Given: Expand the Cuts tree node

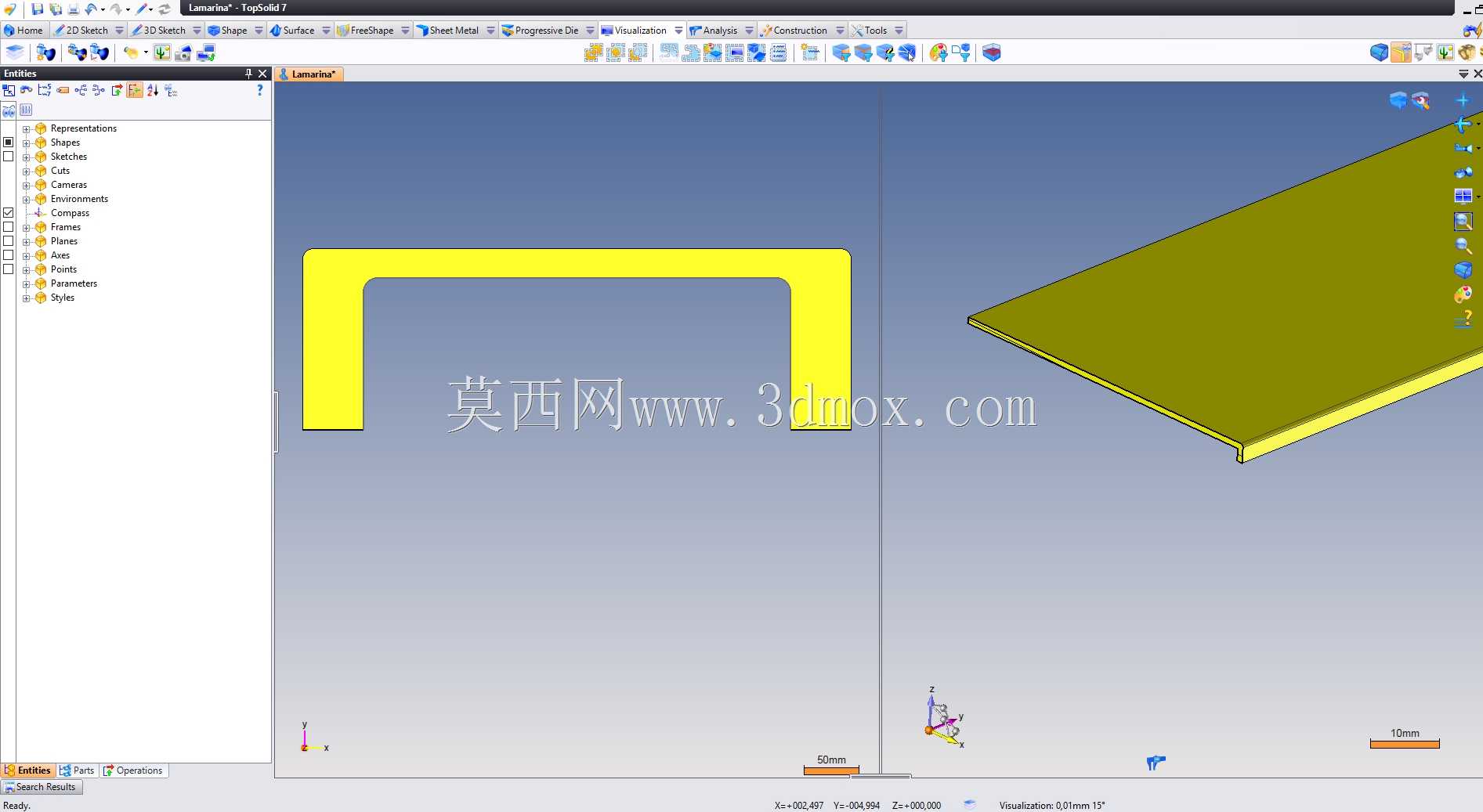Looking at the screenshot, I should [26, 171].
